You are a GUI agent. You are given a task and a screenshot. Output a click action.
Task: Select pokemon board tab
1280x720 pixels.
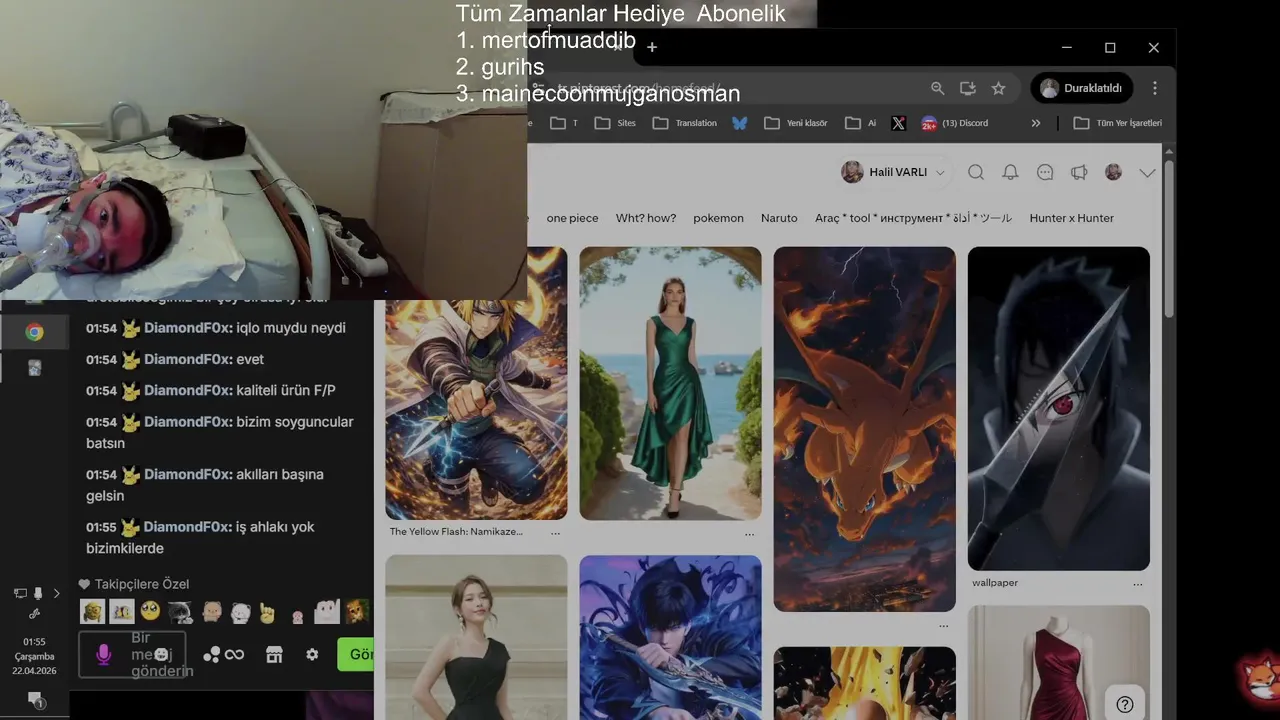718,218
